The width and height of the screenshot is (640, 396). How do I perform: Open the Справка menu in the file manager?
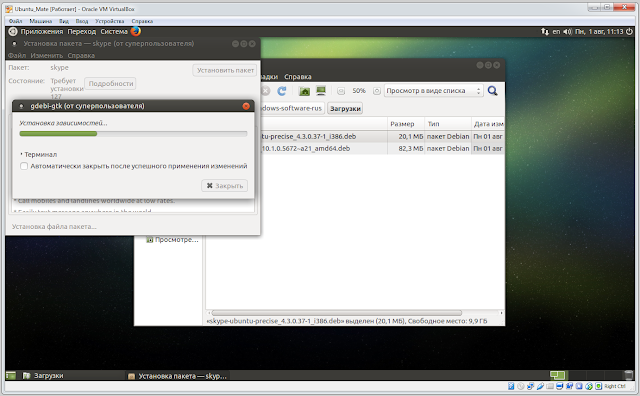click(298, 77)
